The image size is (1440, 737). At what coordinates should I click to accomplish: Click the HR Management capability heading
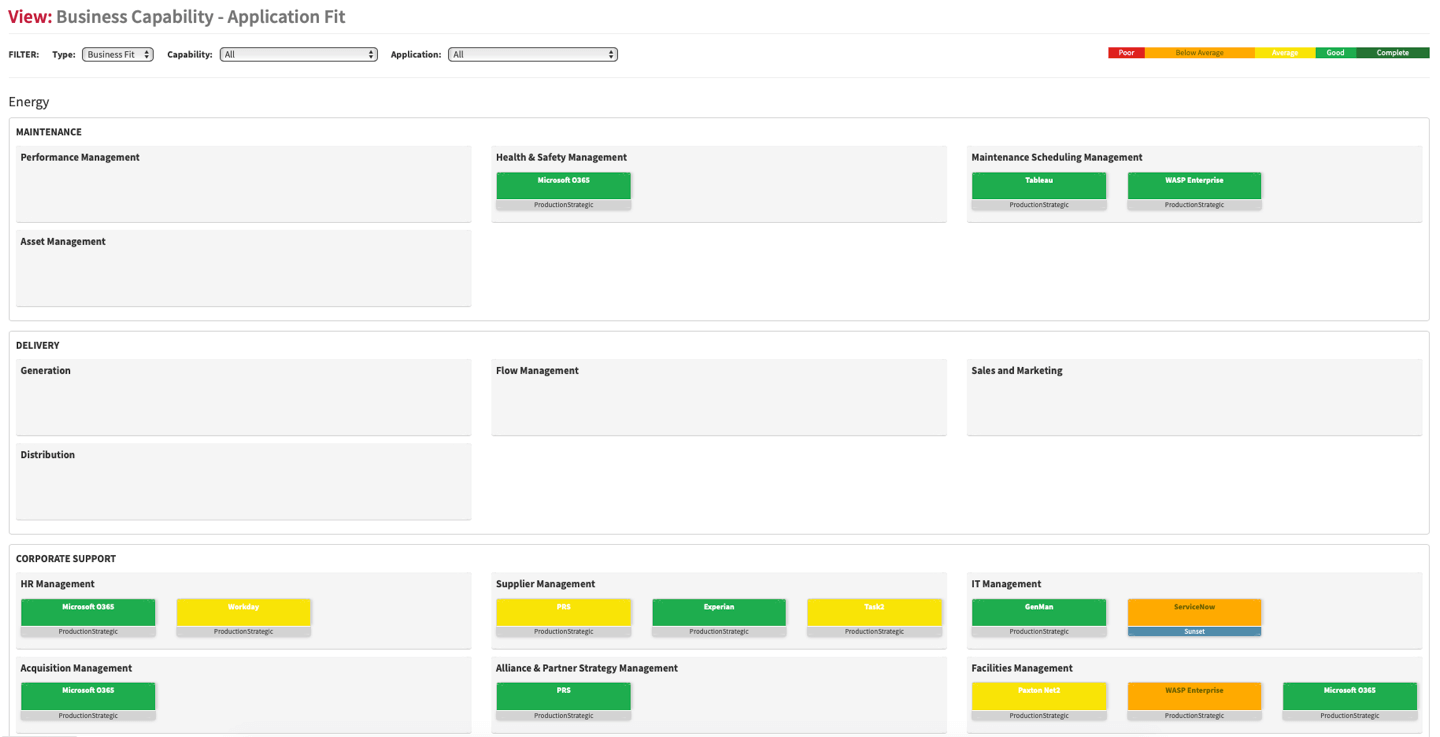58,584
